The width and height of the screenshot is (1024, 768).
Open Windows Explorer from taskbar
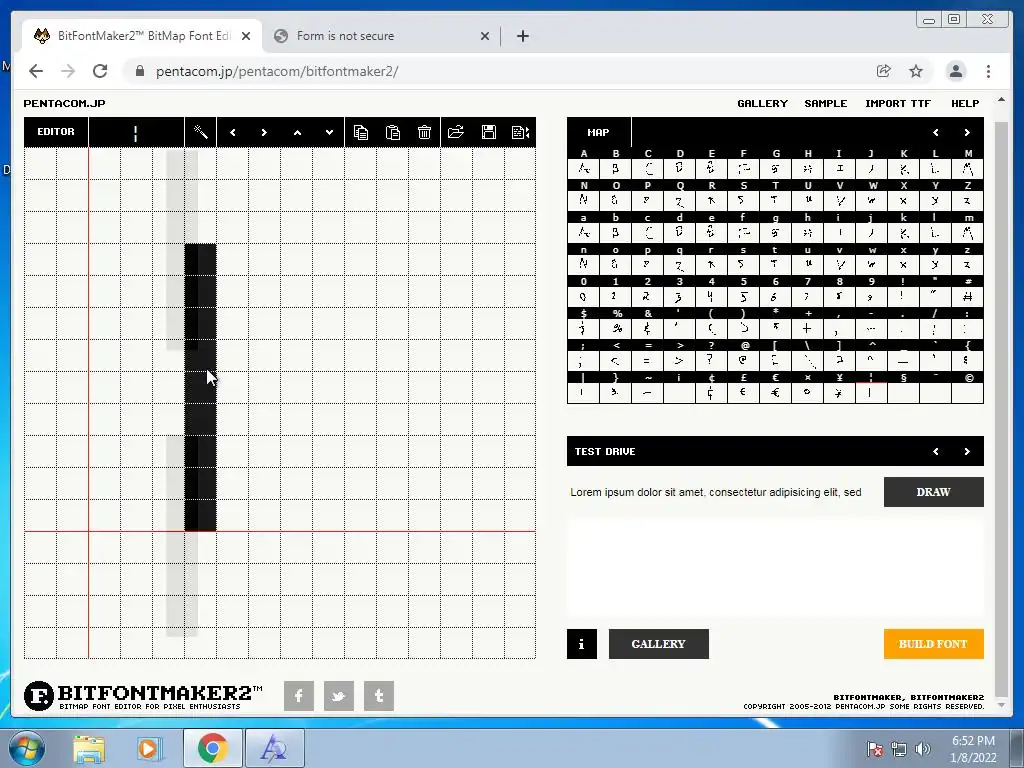click(89, 749)
